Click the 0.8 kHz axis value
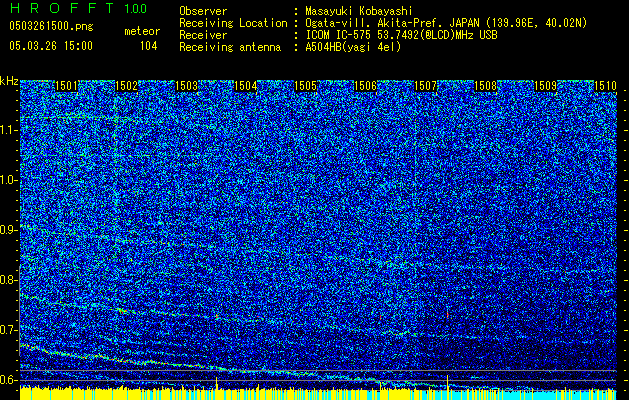 (x=9, y=280)
